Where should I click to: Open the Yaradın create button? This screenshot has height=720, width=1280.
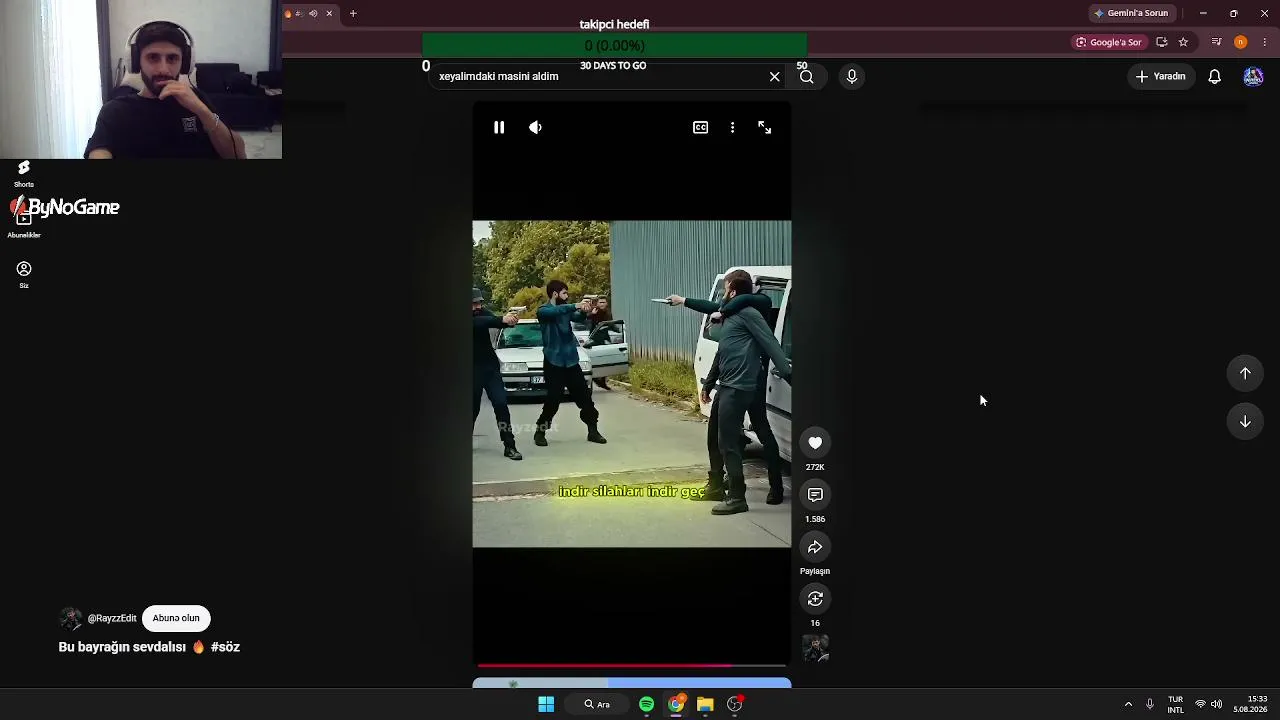pos(1160,77)
